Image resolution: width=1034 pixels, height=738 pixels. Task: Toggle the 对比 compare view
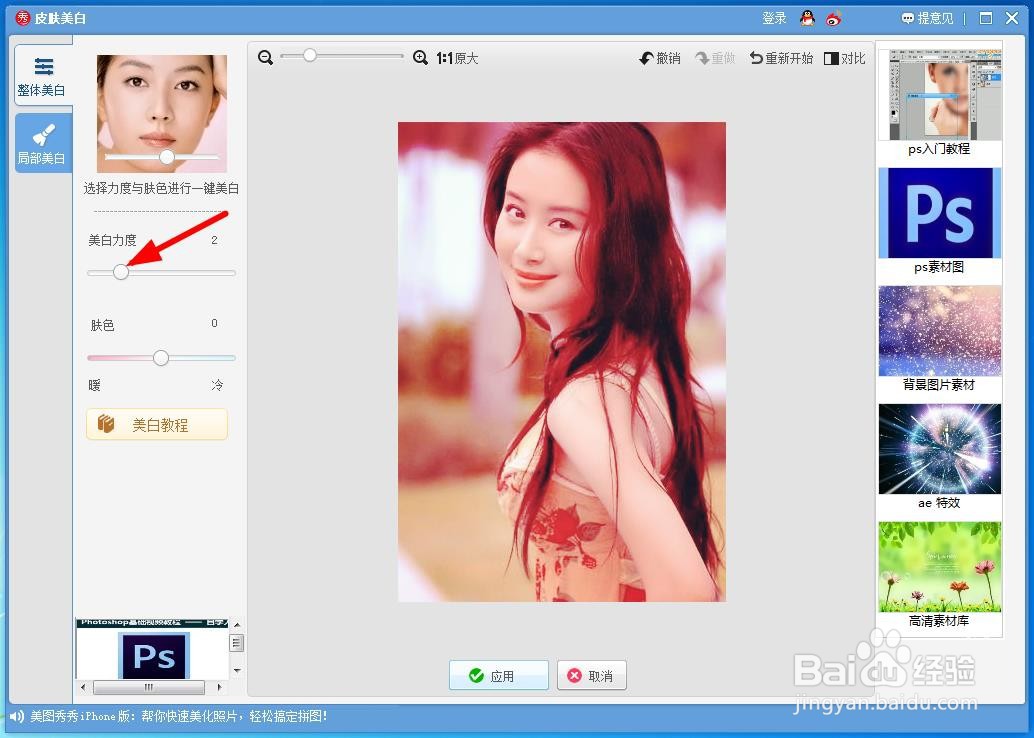(845, 58)
